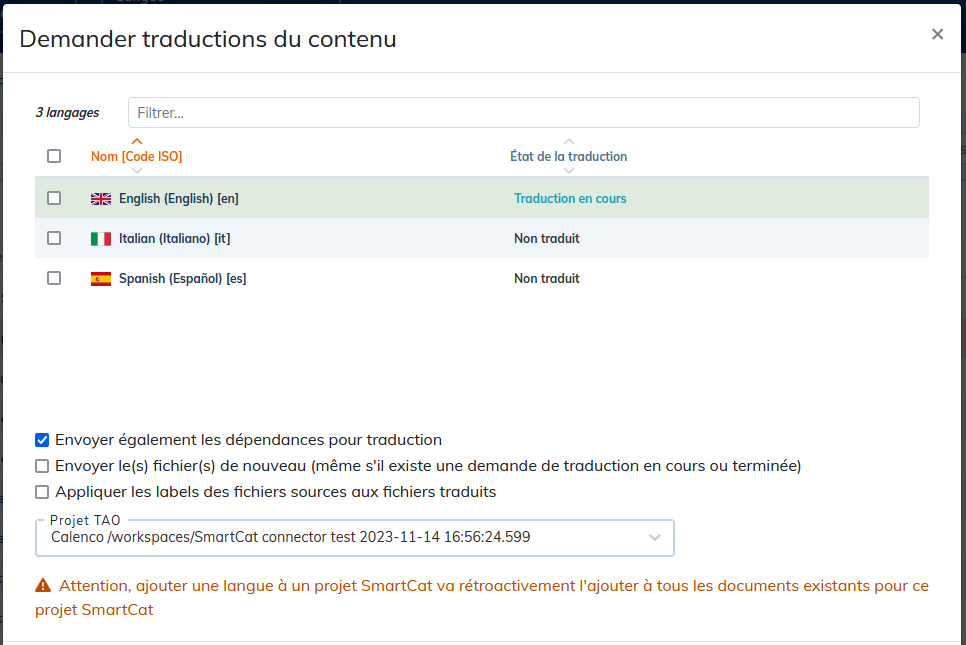Screen dimensions: 966x645
Task: Select the Spanish (Español) [es] checkbox
Action: coord(54,278)
